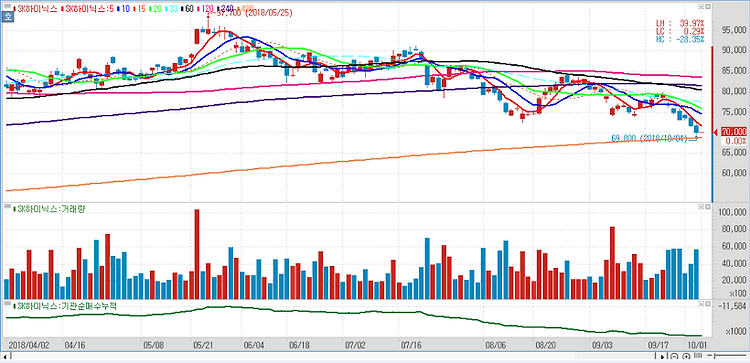Click the LC : 0.29% statistic
This screenshot has width=750, height=363.
681,31
